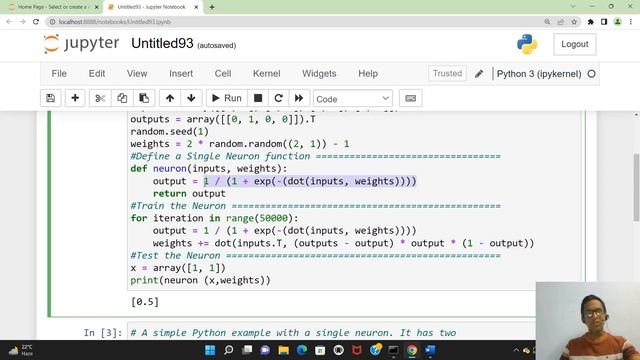Click the 'return output' line

(189, 193)
